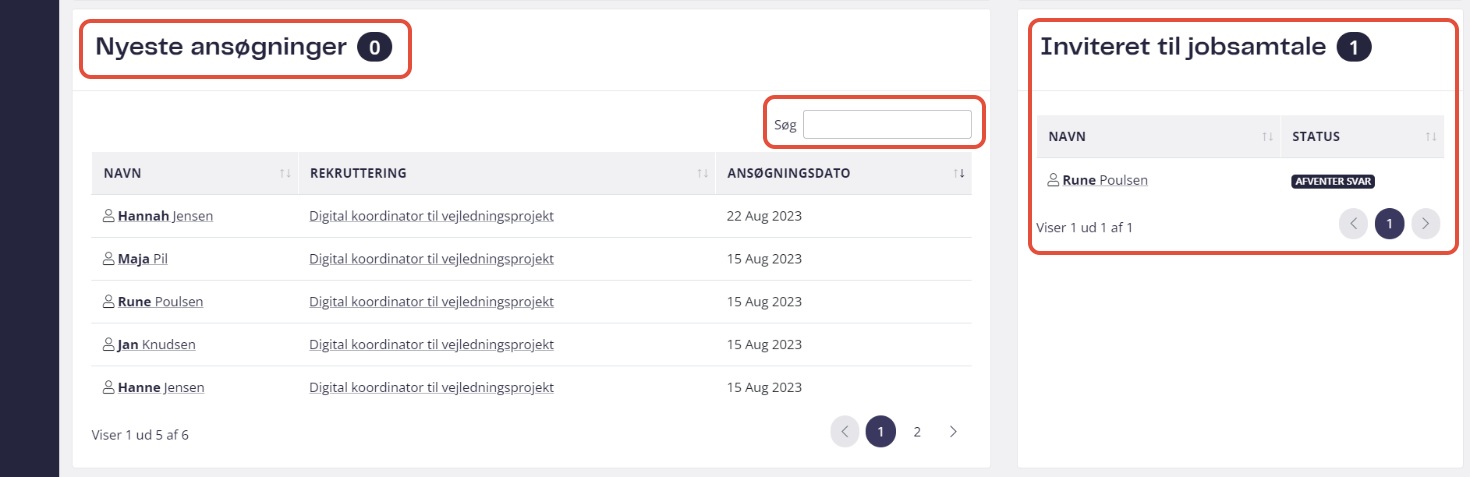
Task: Open Rune Poulsen in interview list
Action: [x=1105, y=181]
